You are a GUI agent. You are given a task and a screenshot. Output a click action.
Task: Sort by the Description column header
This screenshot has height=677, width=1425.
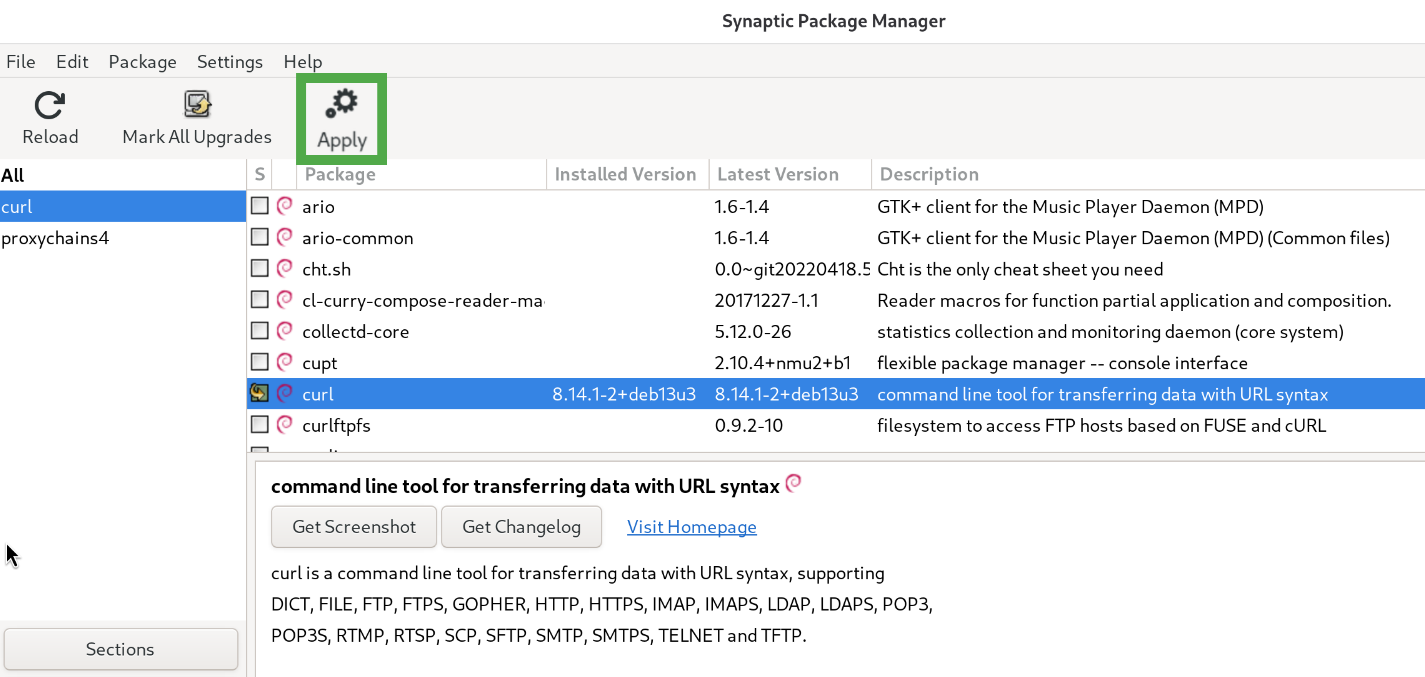(x=1148, y=174)
